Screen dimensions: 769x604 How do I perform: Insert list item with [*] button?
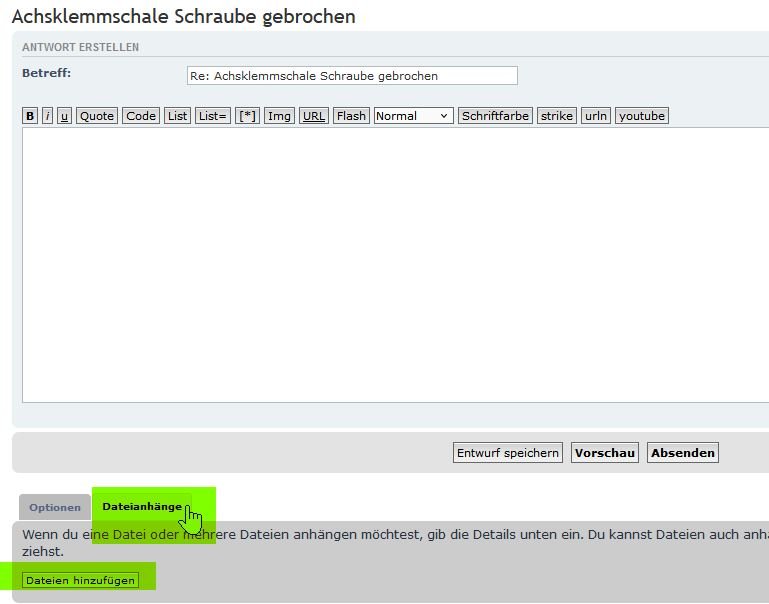pos(247,116)
